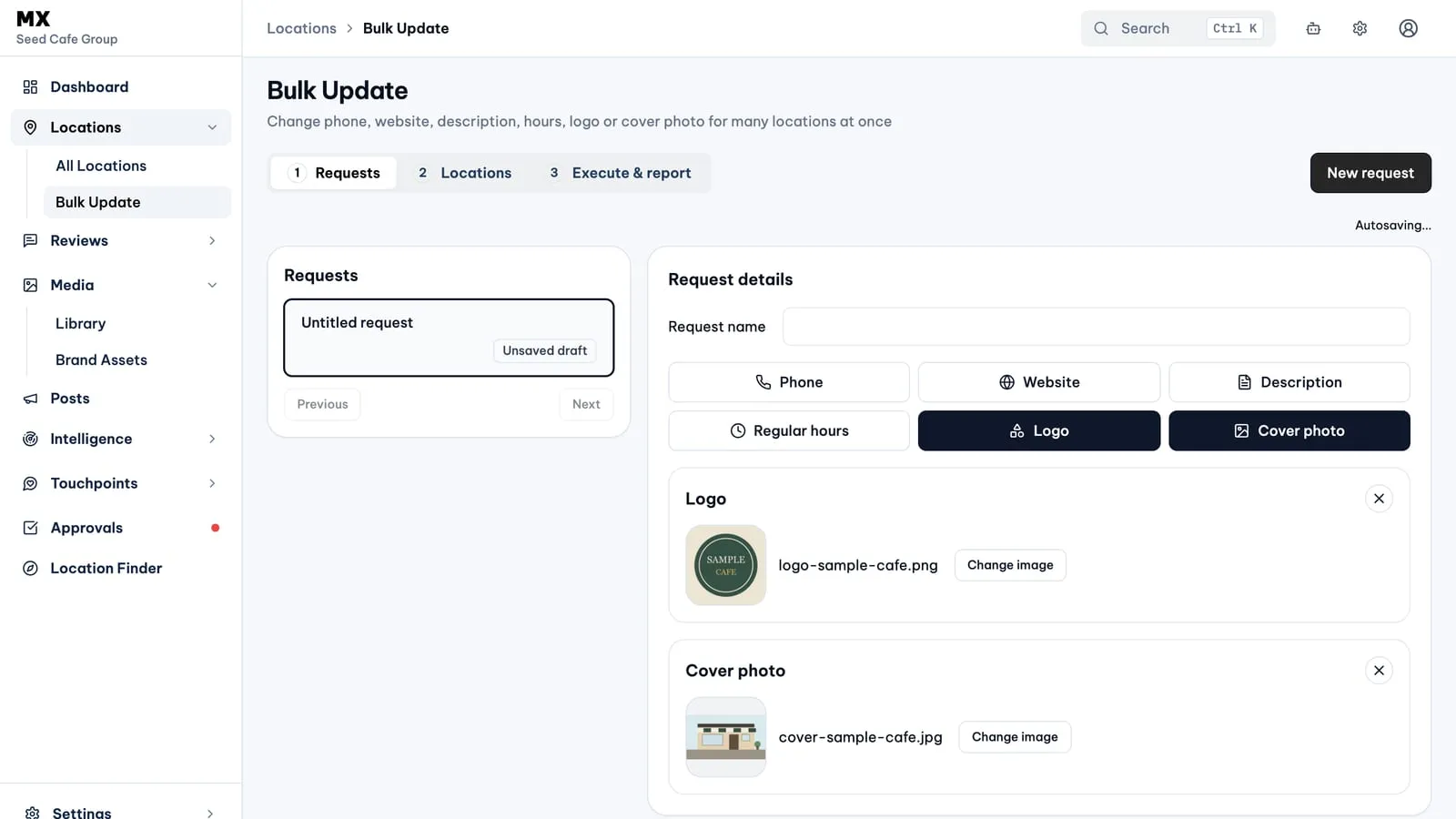Deselect the Logo field option
The height and width of the screenshot is (819, 1456).
[x=1038, y=430]
